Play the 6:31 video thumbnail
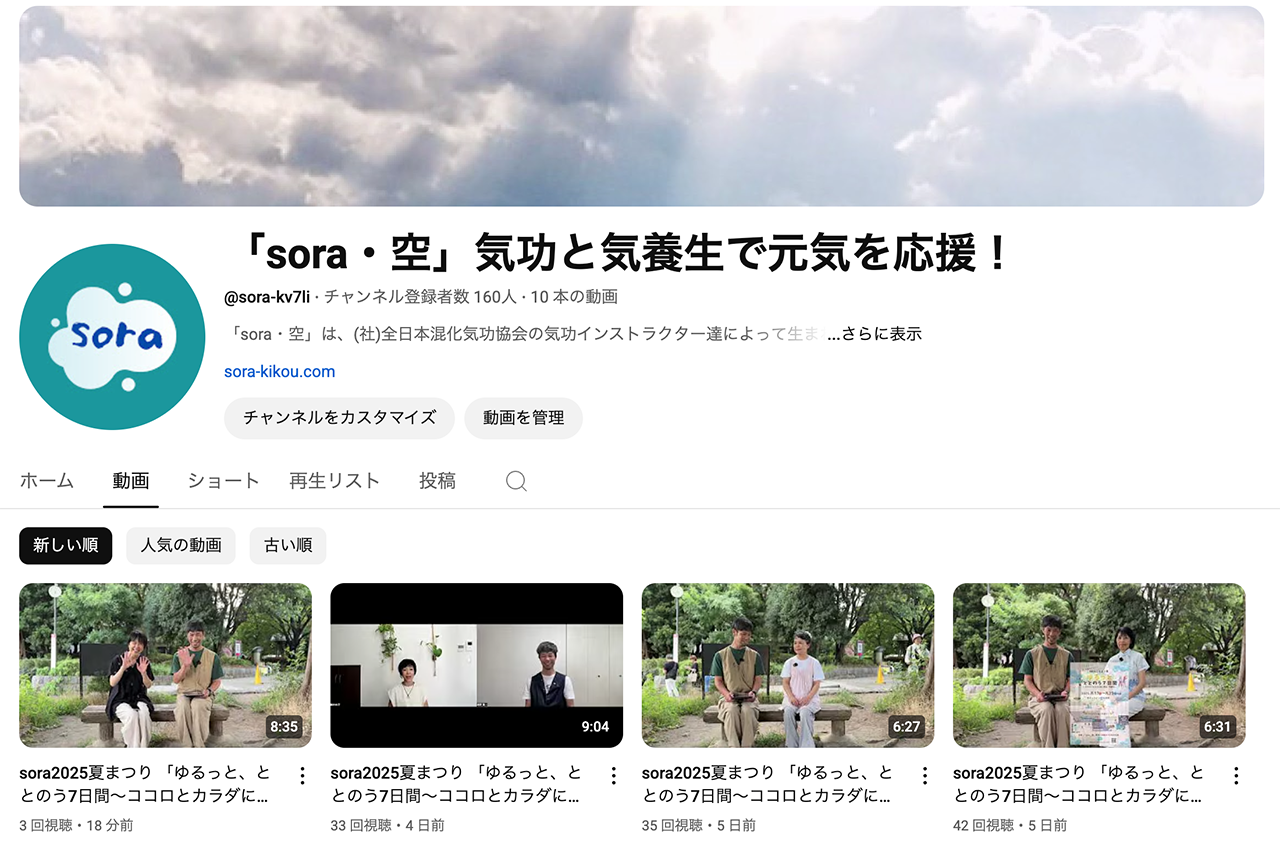Image resolution: width=1280 pixels, height=845 pixels. coord(1099,665)
